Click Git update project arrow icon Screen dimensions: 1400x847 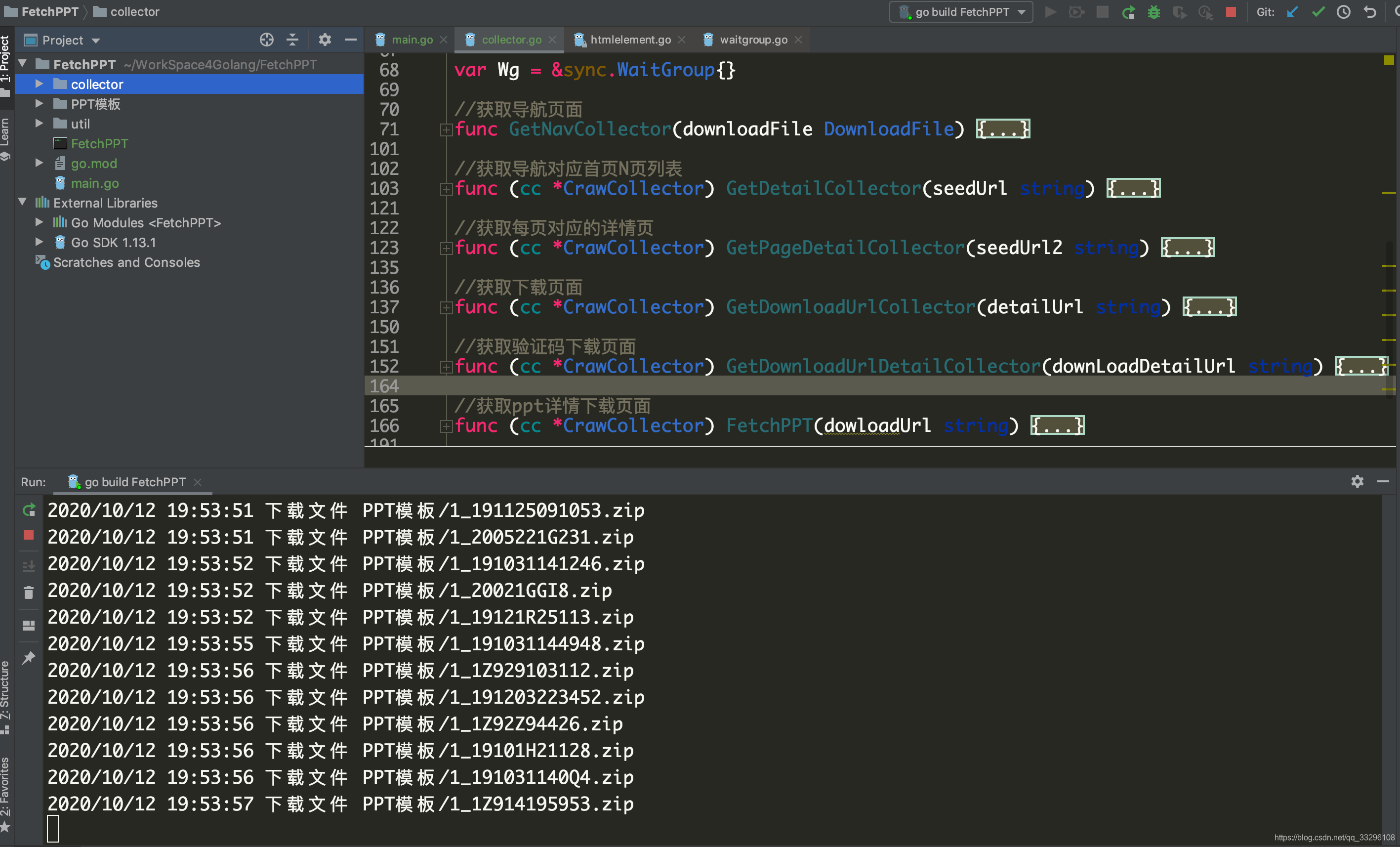[1293, 12]
